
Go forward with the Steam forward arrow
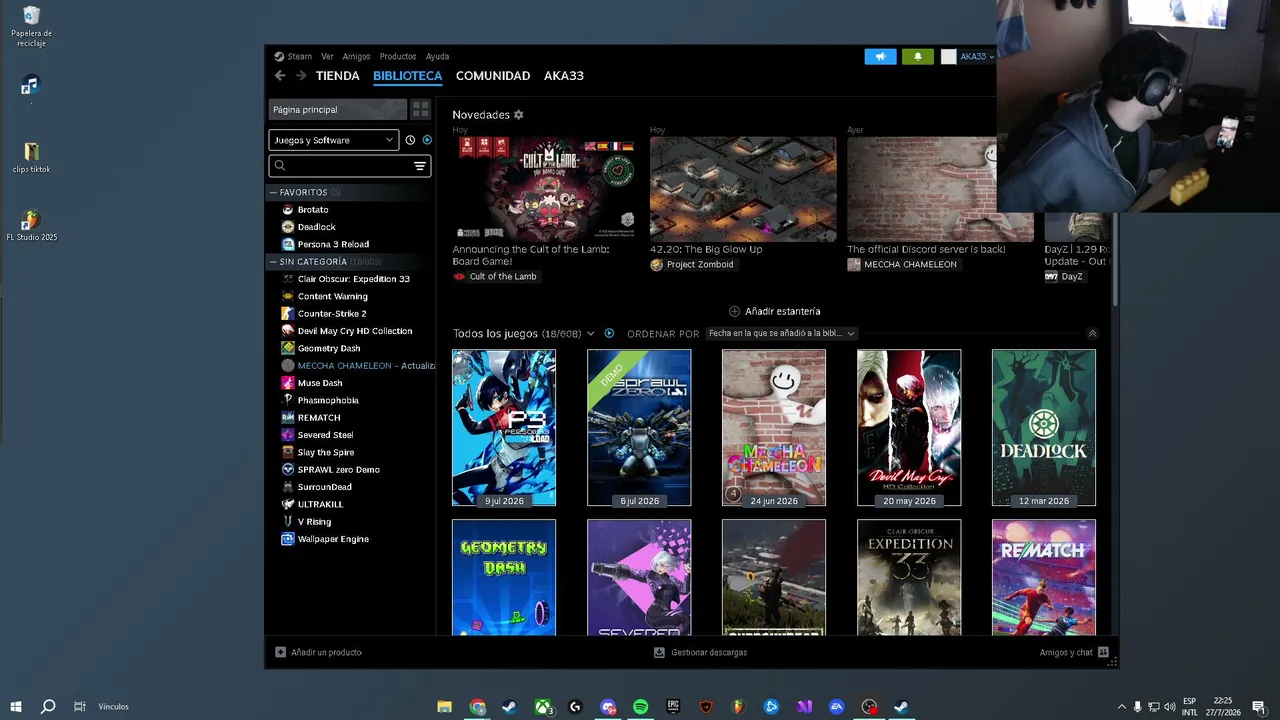point(301,76)
